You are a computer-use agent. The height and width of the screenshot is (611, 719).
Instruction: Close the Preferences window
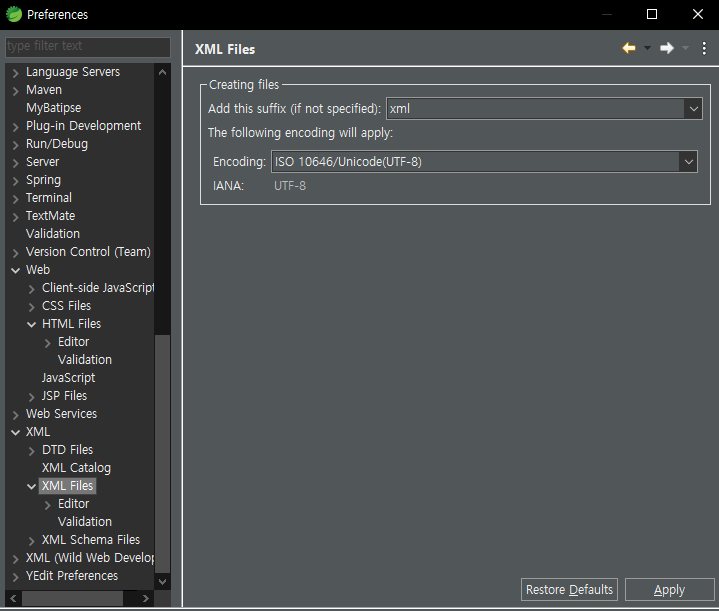(697, 14)
